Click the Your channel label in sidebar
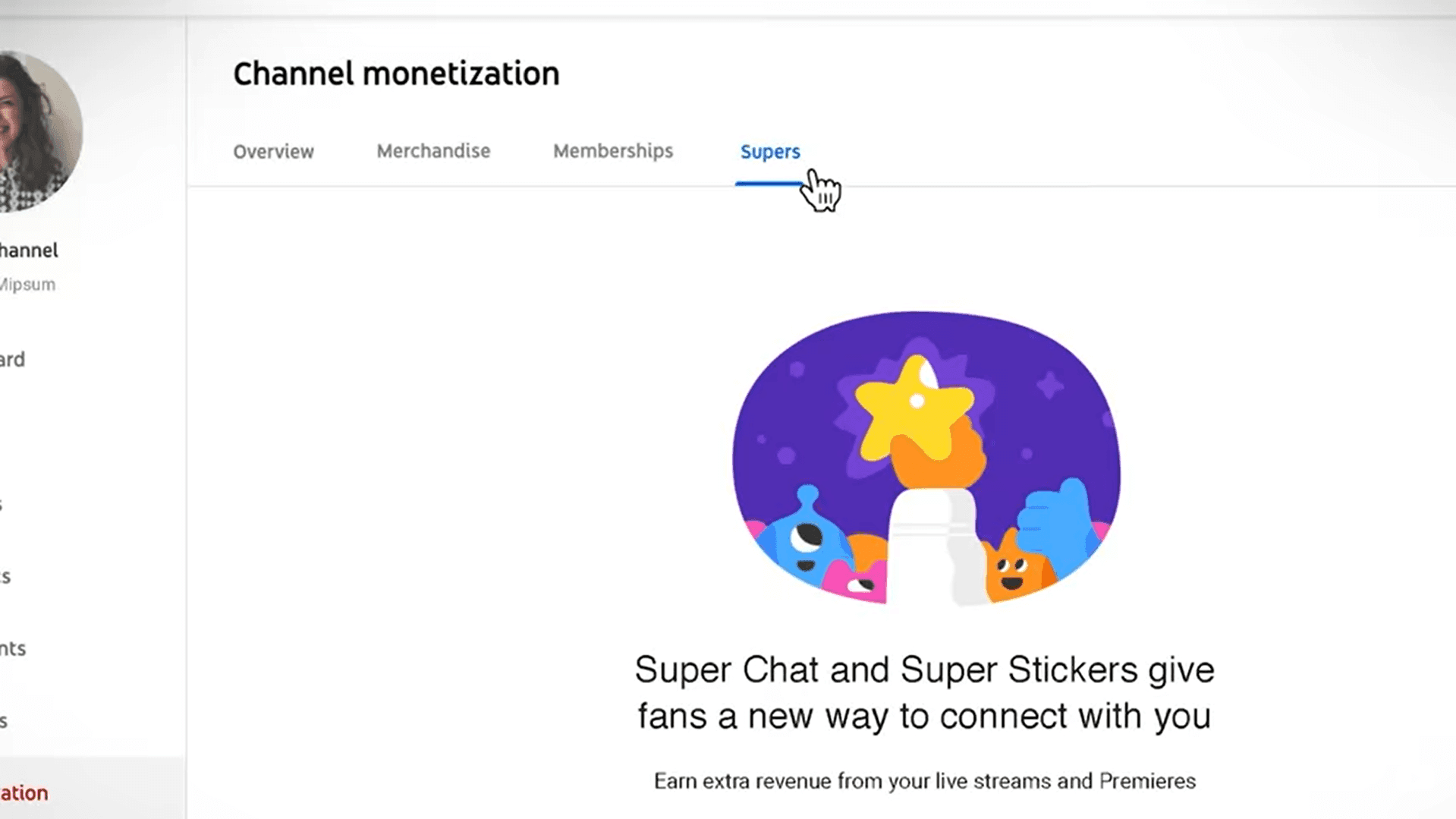The width and height of the screenshot is (1456, 819). pos(30,250)
